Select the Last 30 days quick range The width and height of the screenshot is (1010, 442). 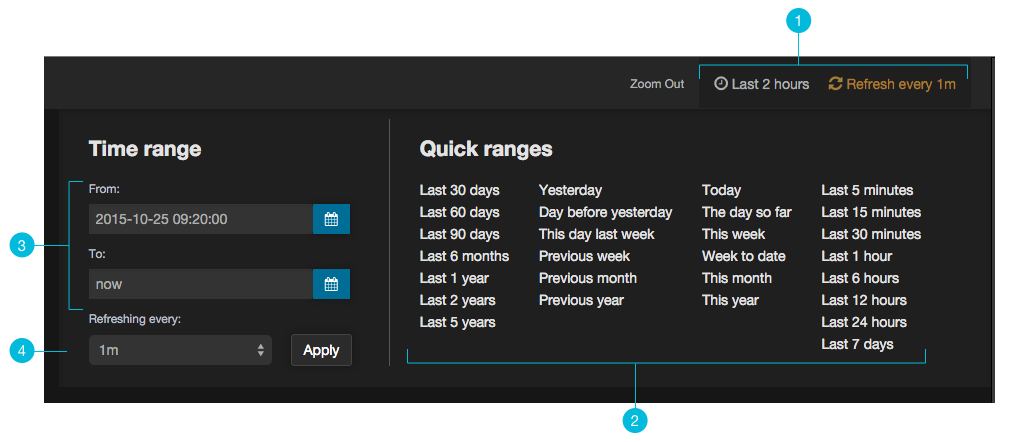(459, 190)
